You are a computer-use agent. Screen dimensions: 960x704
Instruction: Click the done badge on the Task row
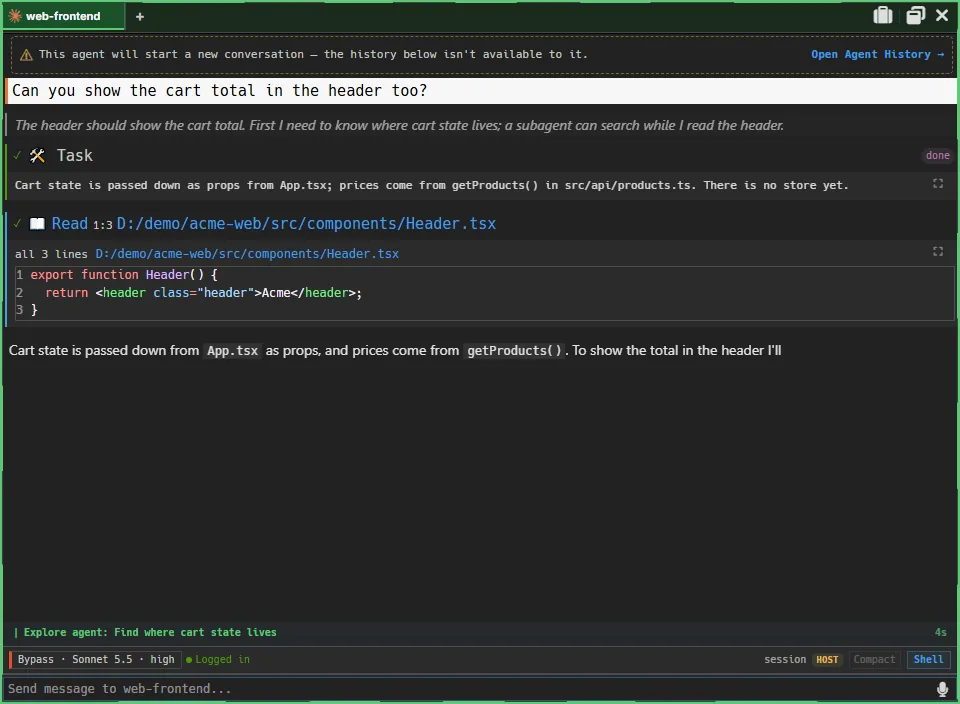[937, 155]
